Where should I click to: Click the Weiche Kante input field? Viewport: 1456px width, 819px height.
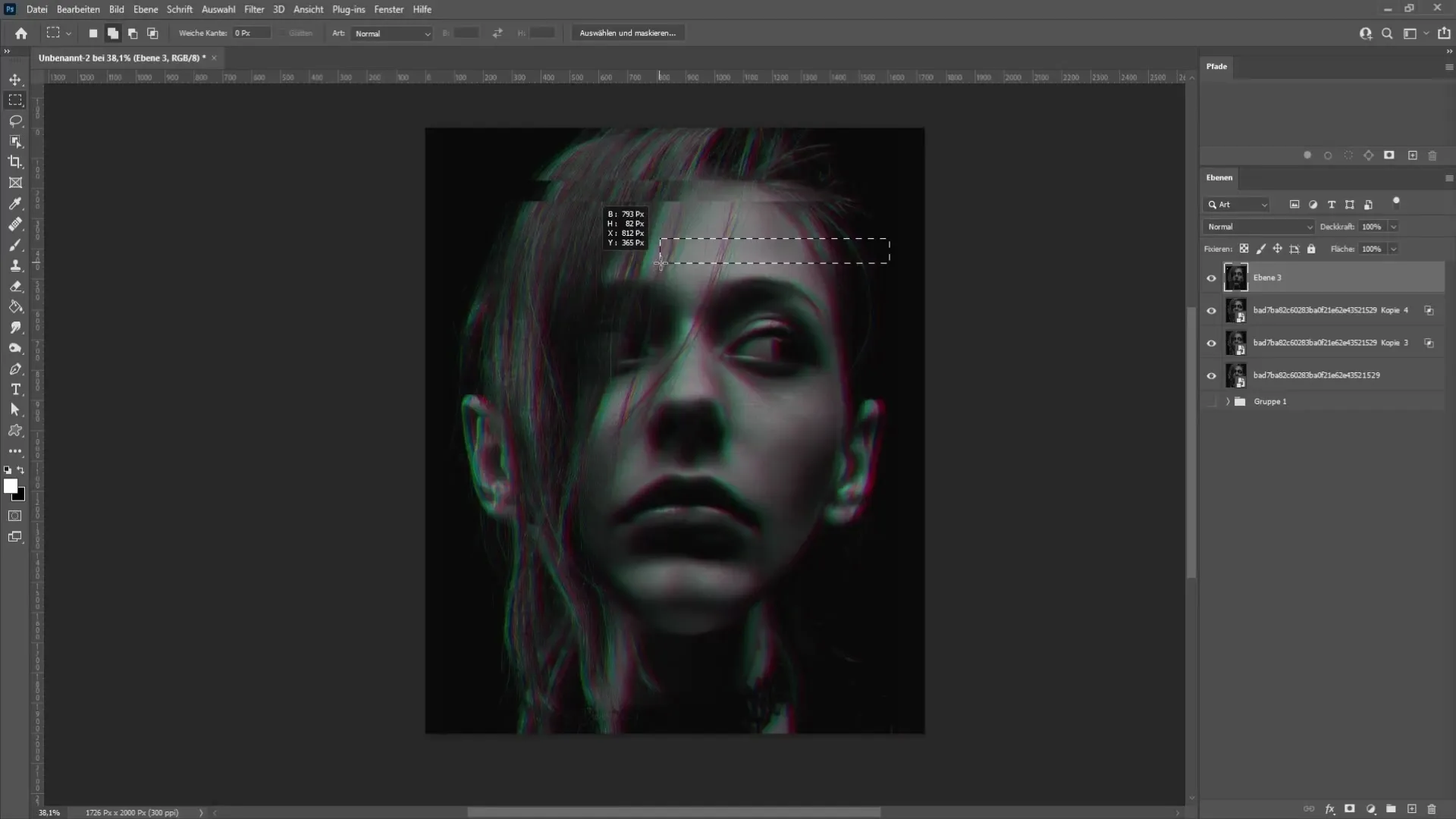251,33
